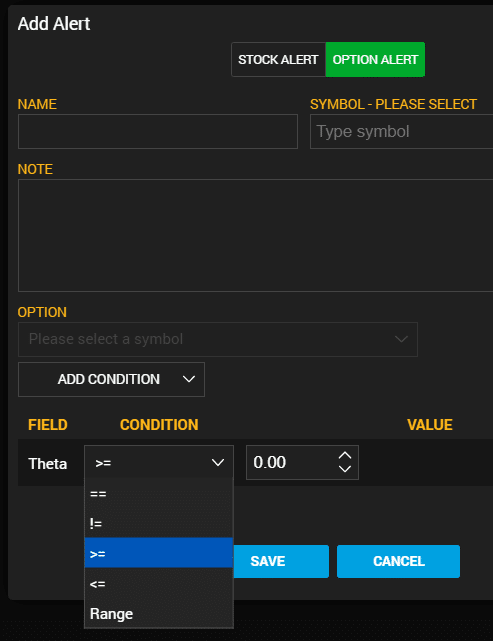Open the Option select dropdown
Viewport: 493px width, 641px height.
click(218, 339)
